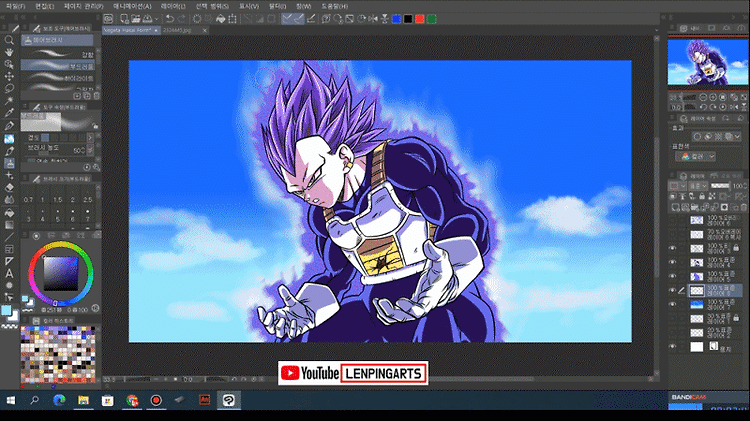
Task: Rotate canvas left in Navigator
Action: pos(703,107)
